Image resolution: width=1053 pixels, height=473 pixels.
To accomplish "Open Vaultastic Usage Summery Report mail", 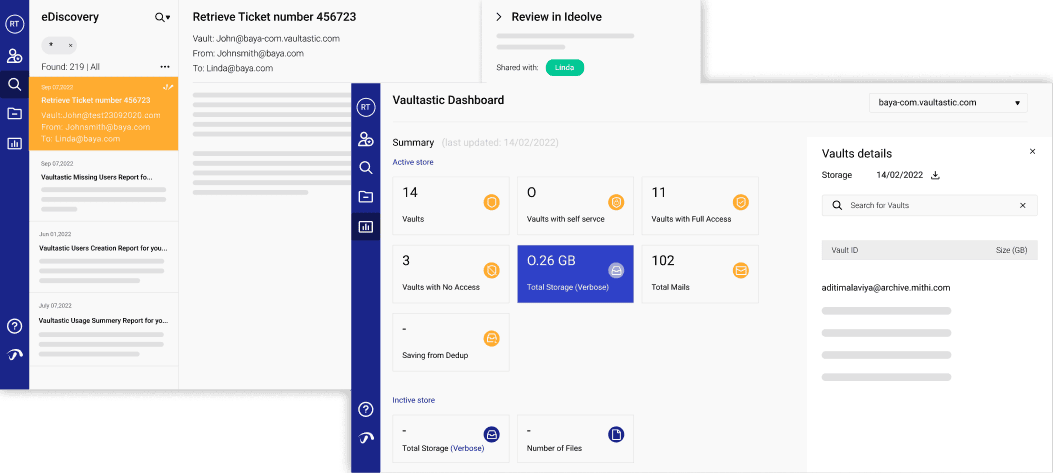I will click(x=103, y=330).
